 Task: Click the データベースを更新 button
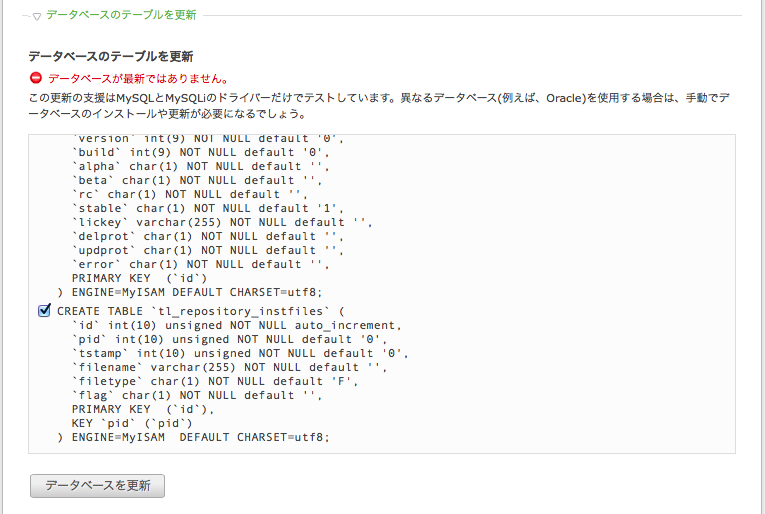point(98,486)
